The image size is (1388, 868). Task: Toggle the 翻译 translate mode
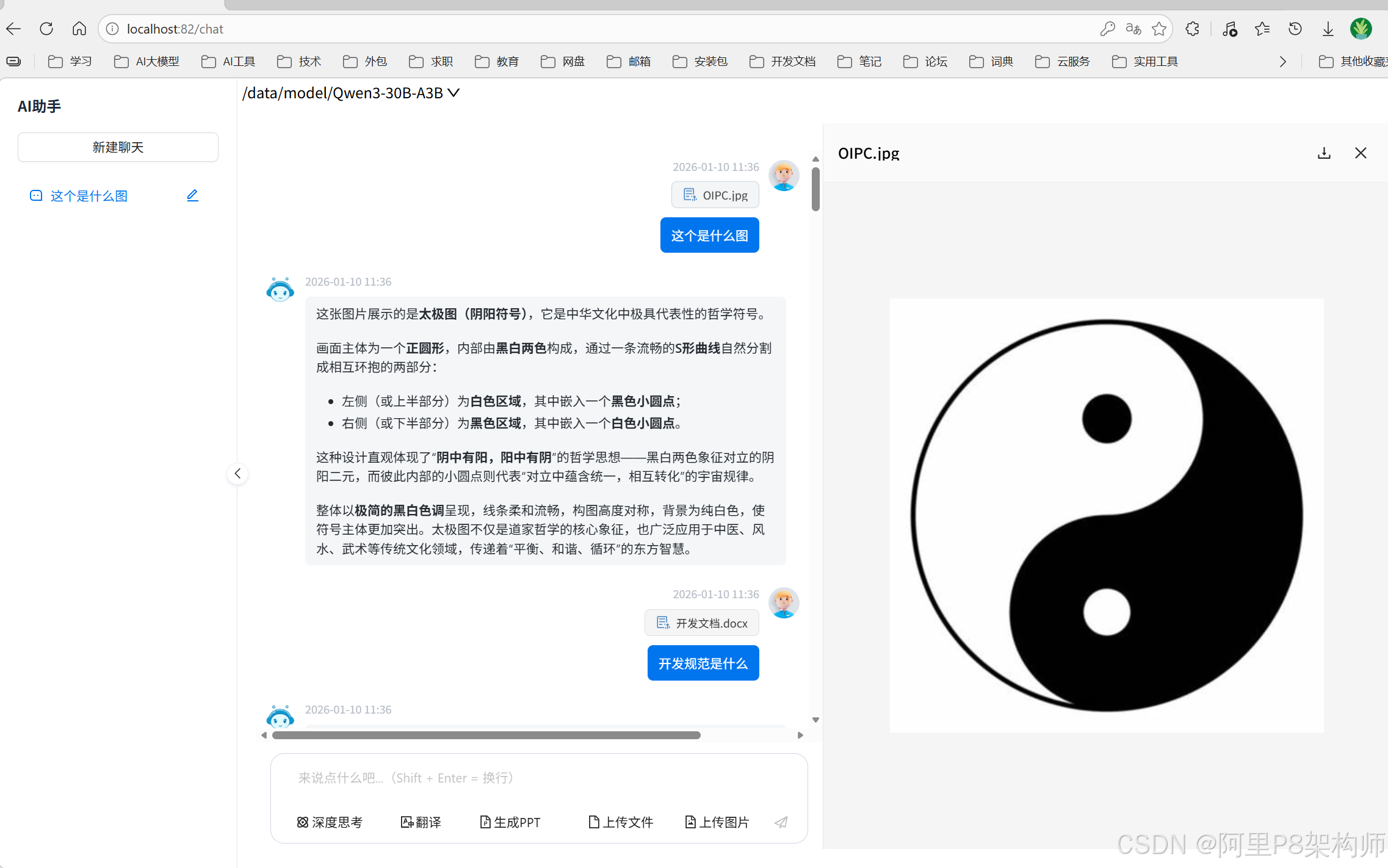(421, 822)
